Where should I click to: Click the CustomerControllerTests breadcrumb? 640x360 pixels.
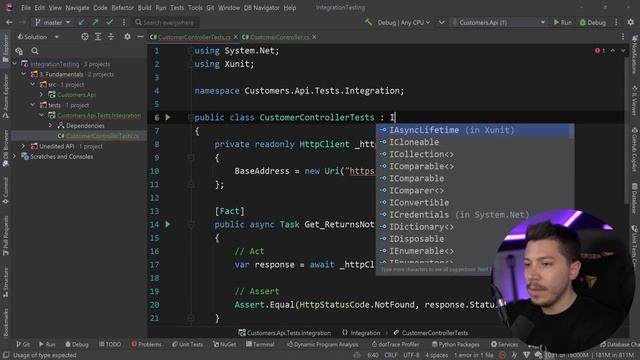[x=431, y=333]
